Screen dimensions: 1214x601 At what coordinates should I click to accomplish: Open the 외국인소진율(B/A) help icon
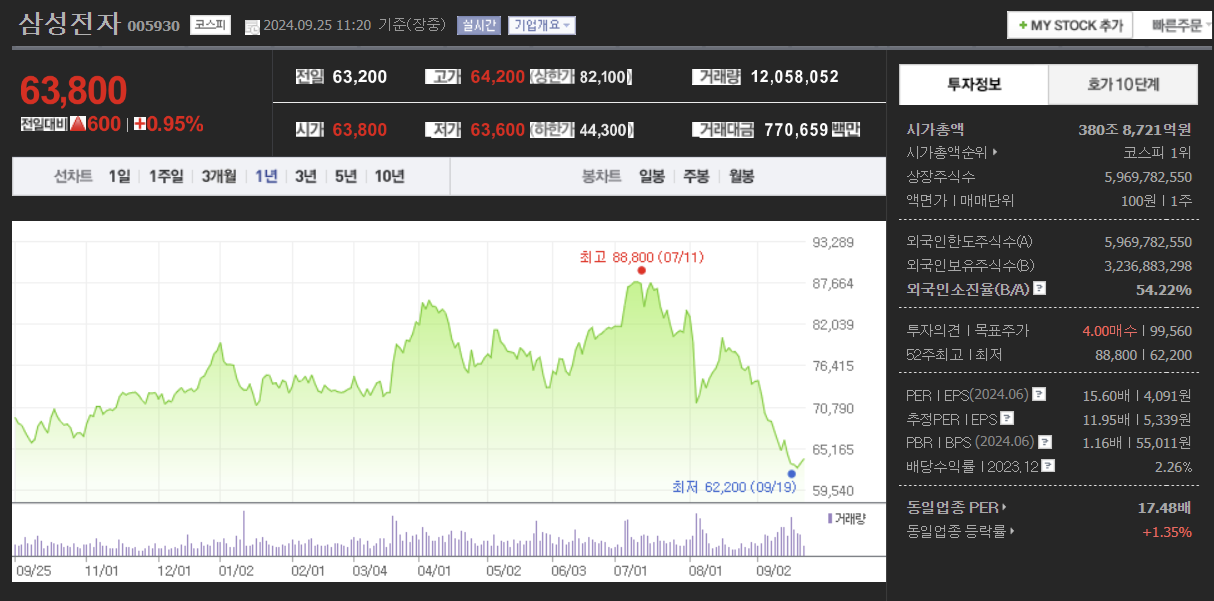click(x=1039, y=289)
